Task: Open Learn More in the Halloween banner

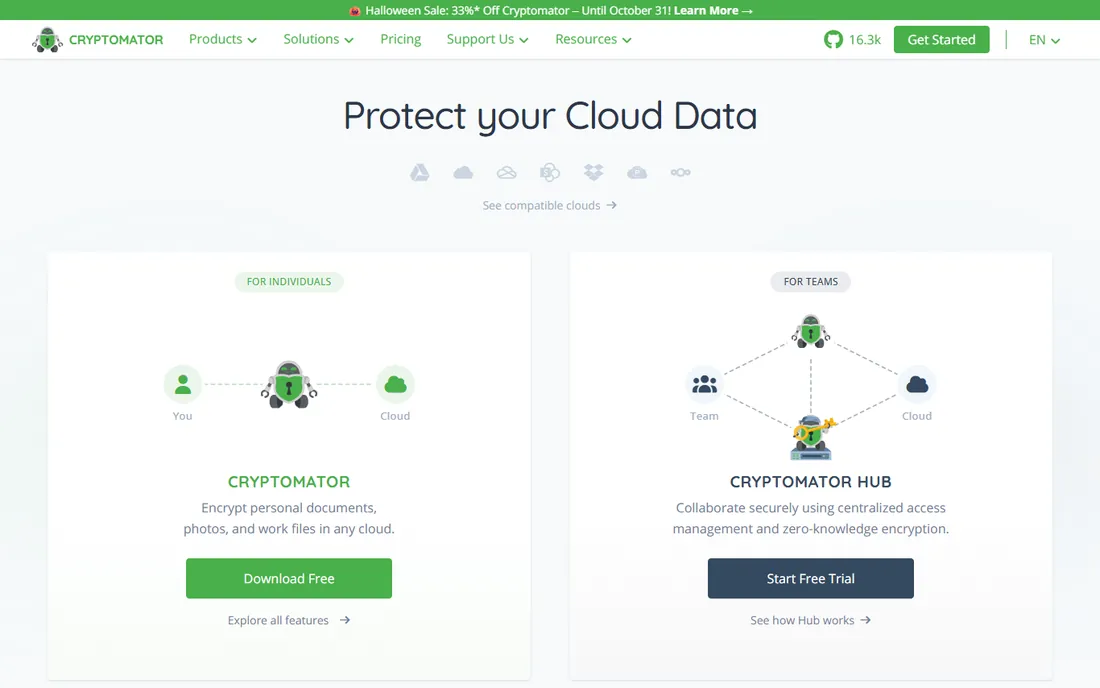Action: tap(713, 11)
